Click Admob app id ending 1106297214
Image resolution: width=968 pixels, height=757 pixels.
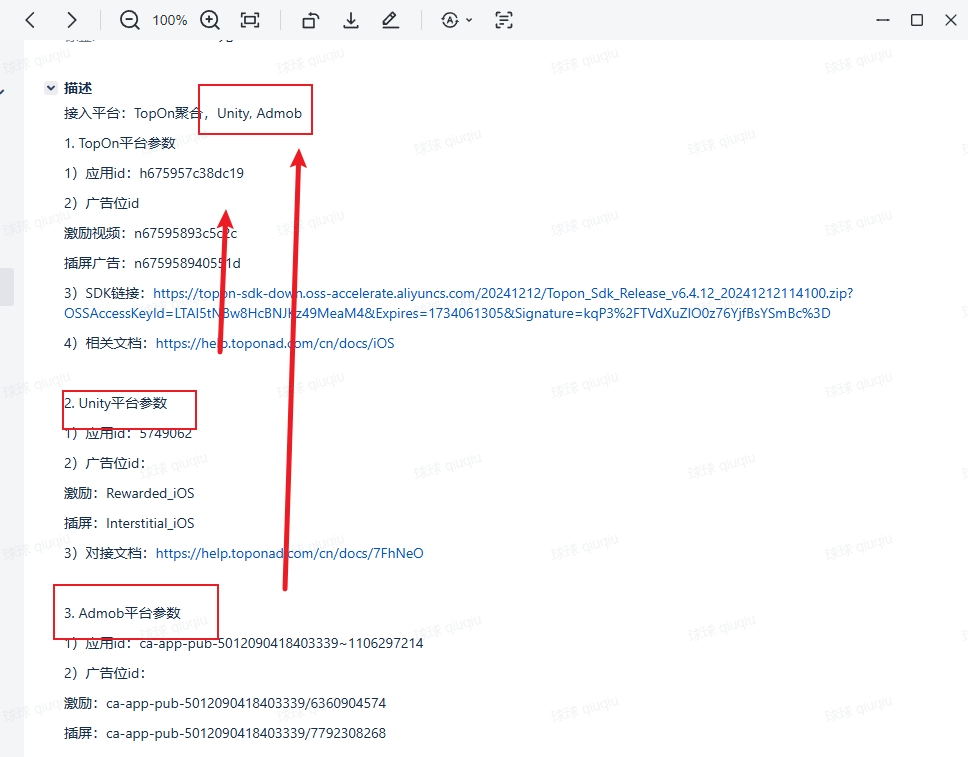(282, 643)
